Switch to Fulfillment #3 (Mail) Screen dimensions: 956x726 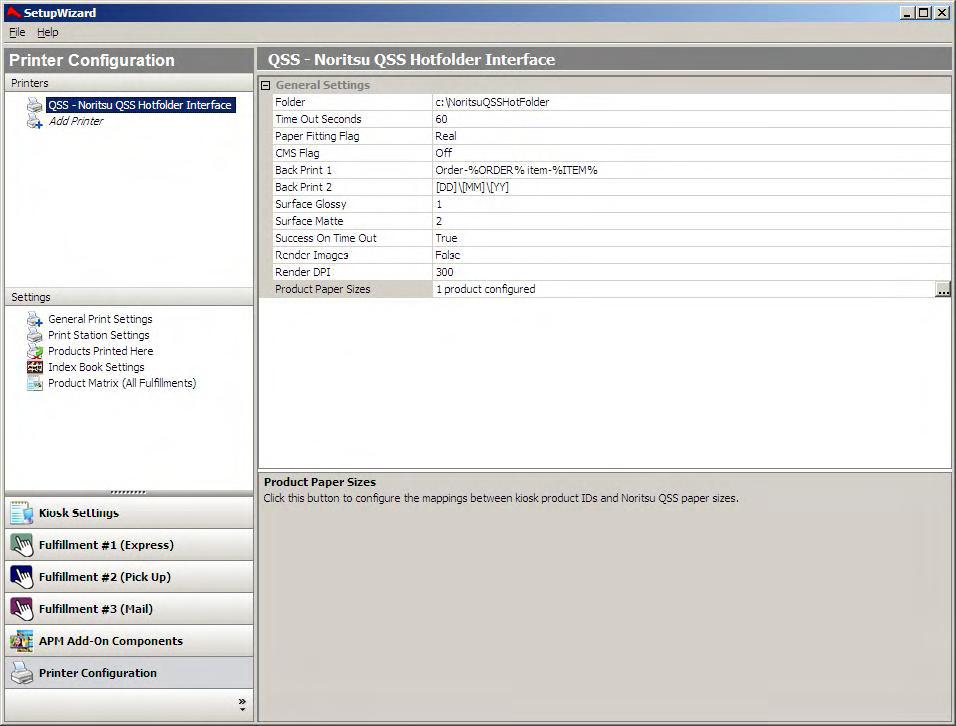pyautogui.click(x=129, y=609)
